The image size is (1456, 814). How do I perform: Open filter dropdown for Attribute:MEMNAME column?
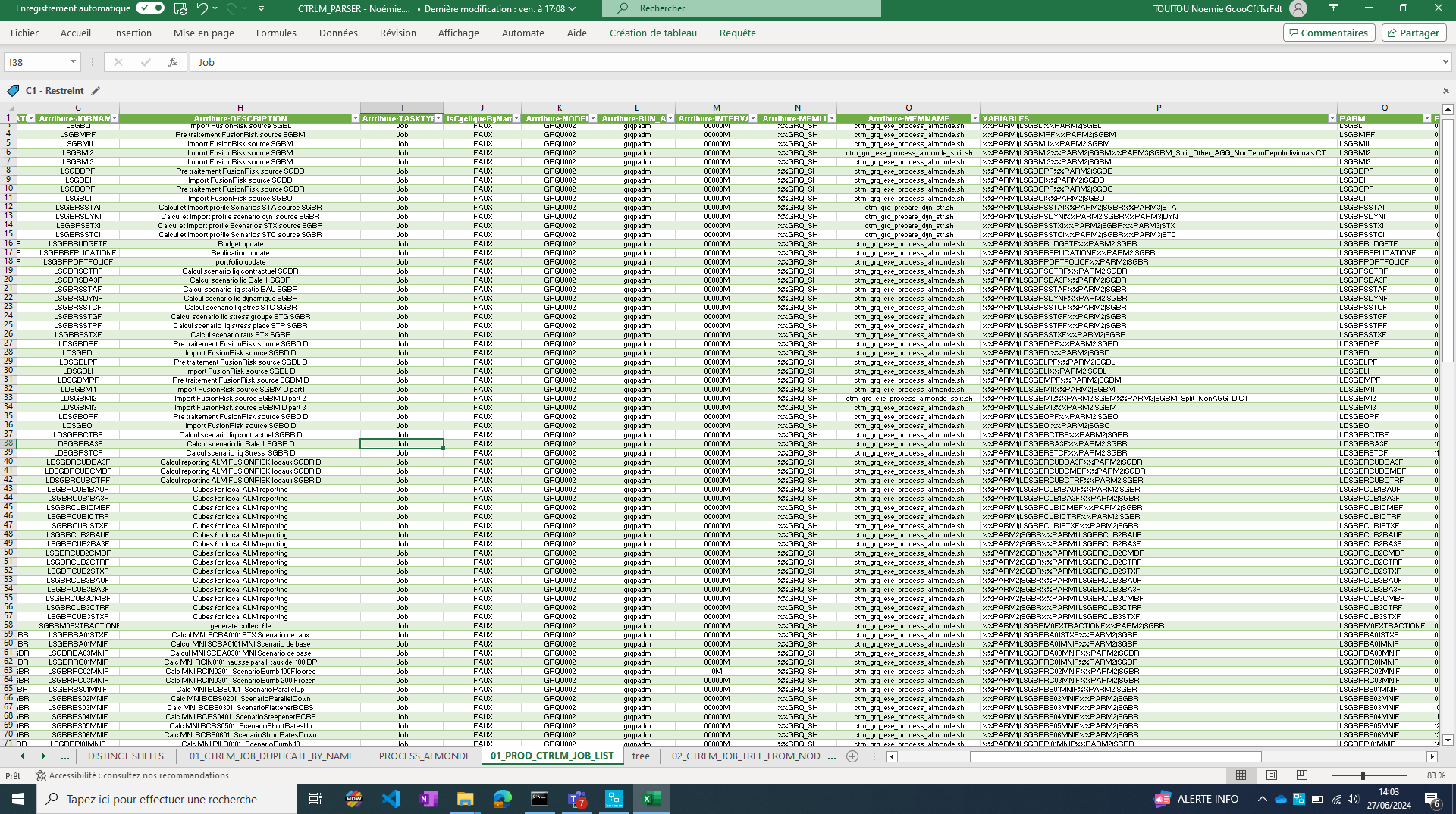pyautogui.click(x=974, y=119)
